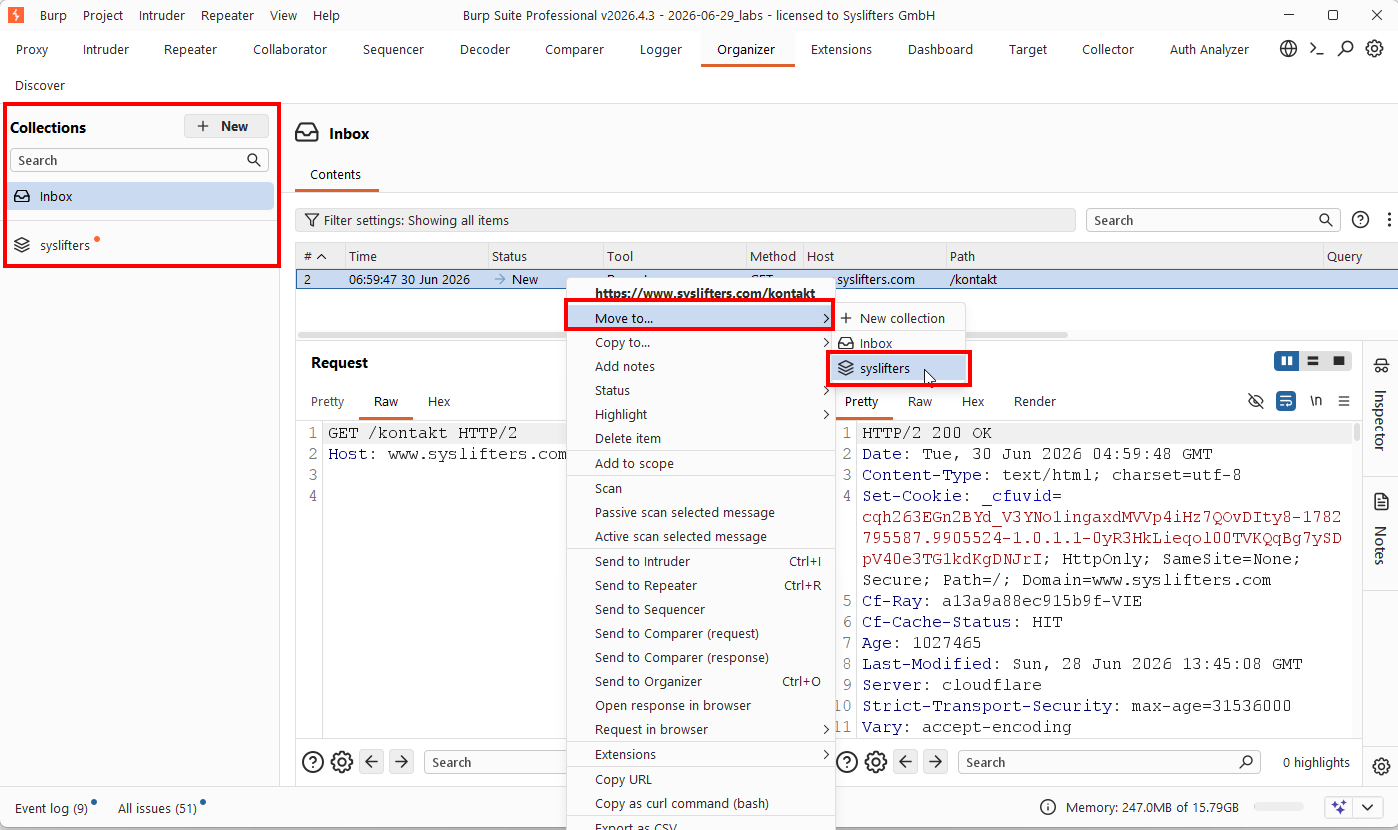The height and width of the screenshot is (830, 1398).
Task: Click the settings gear at bottom right
Action: 1381,766
